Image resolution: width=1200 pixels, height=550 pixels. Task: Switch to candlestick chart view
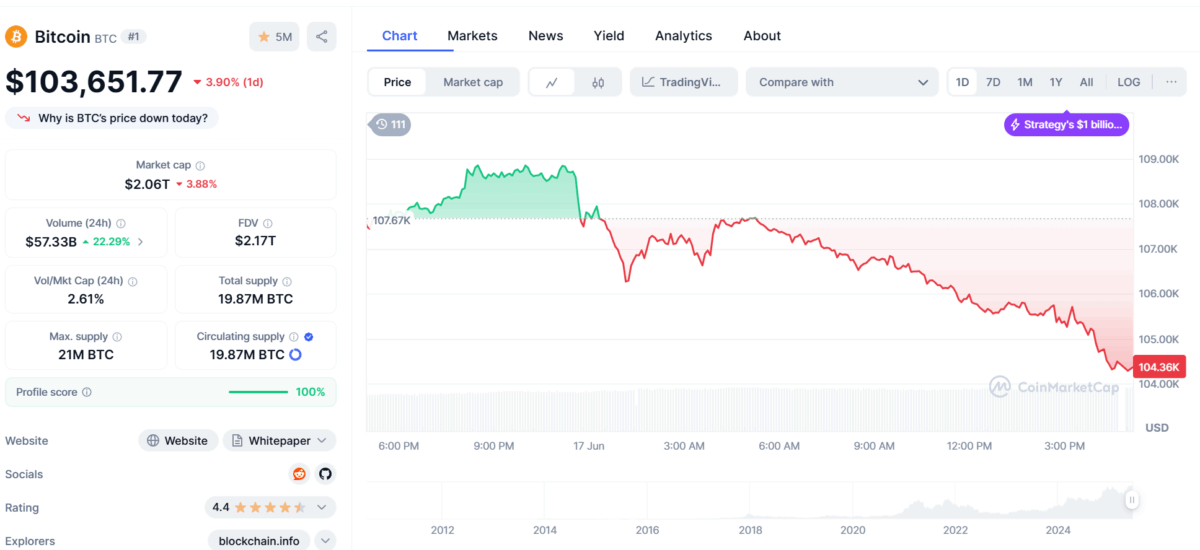(598, 82)
